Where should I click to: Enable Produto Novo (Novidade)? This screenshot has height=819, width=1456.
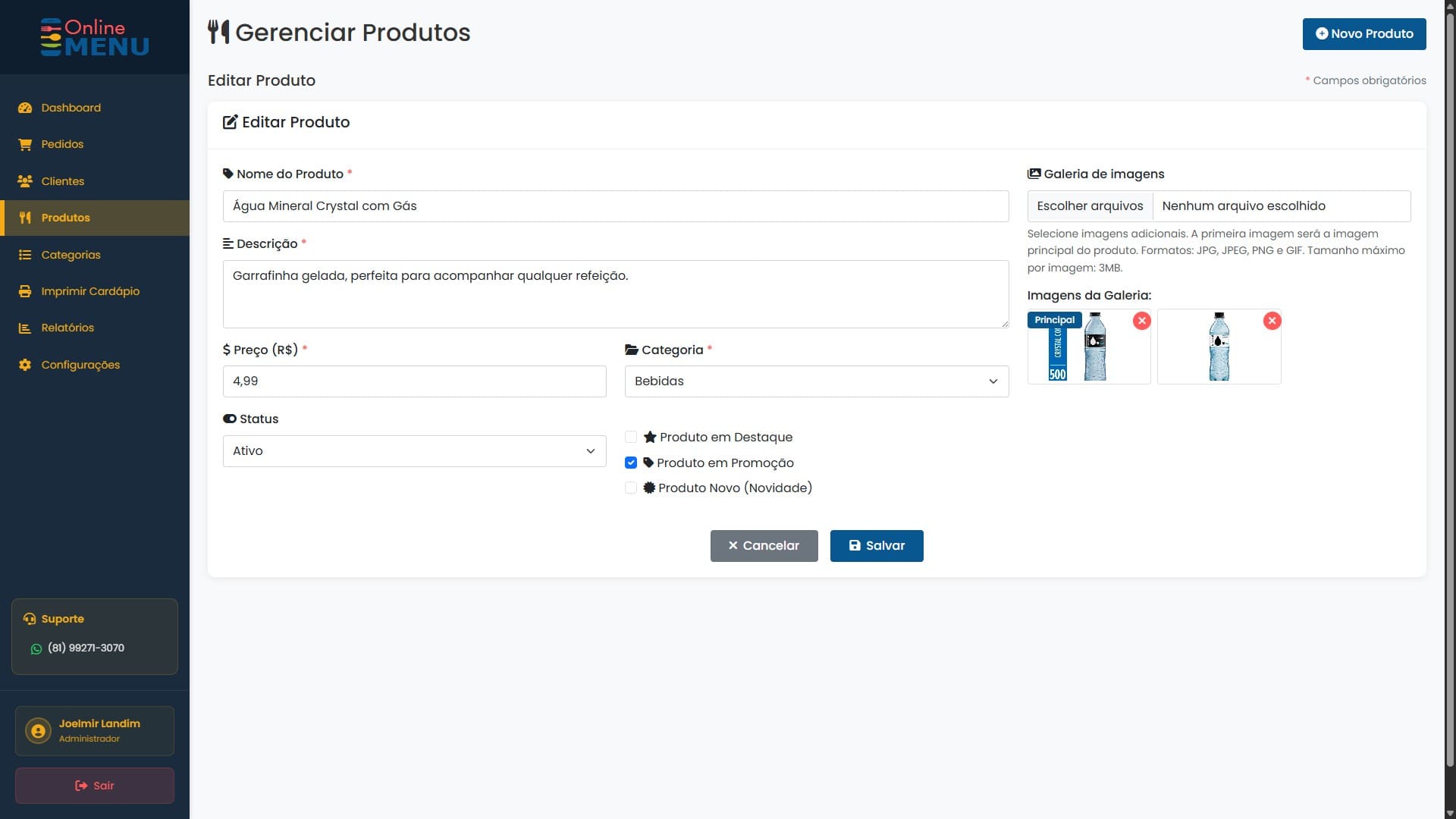[x=631, y=488]
